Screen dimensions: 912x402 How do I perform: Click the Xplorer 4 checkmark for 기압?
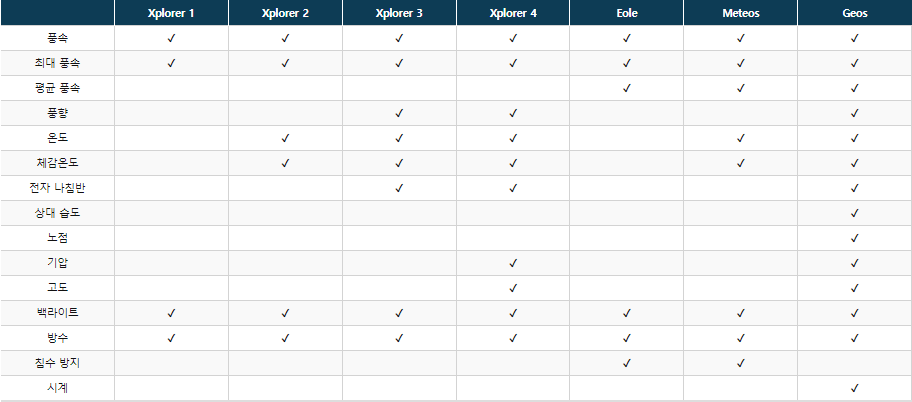512,263
